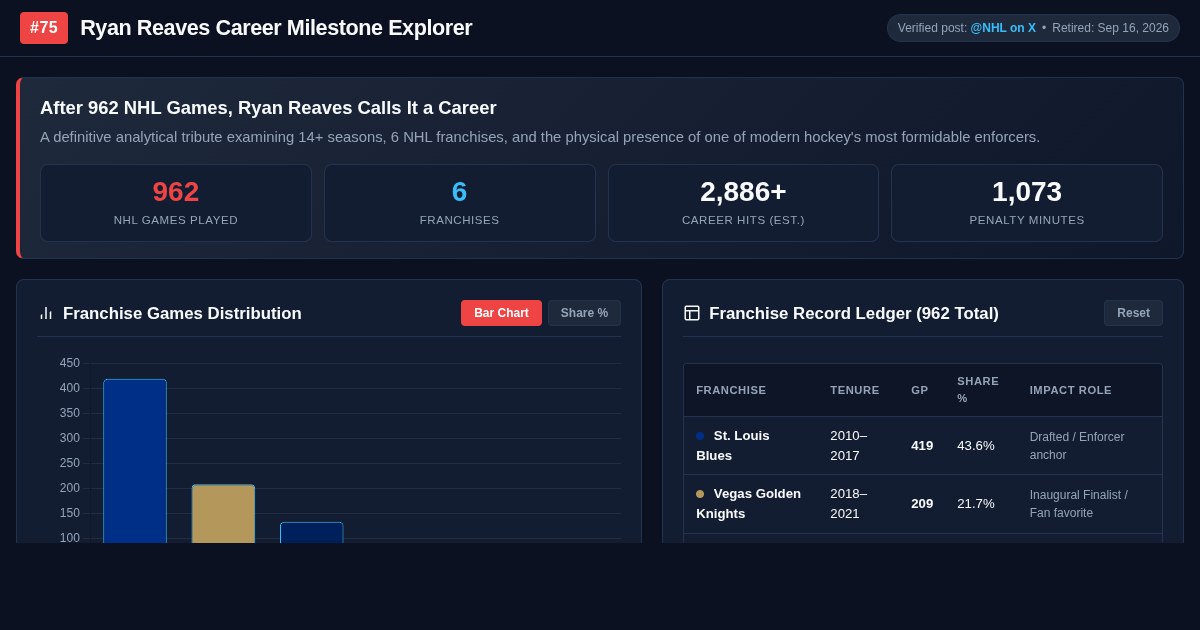Click the Retired: Sep 16, 2026 text
Screen dimensions: 1200x630
[x=1110, y=28]
